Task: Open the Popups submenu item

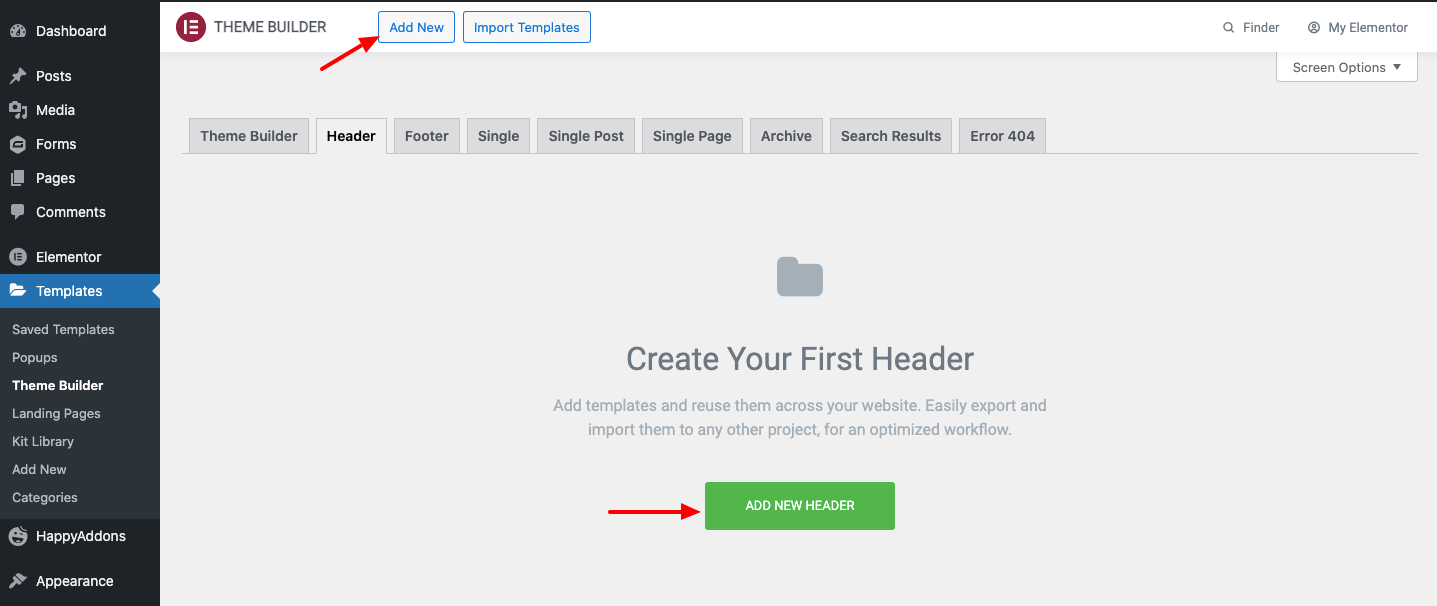Action: pyautogui.click(x=35, y=357)
